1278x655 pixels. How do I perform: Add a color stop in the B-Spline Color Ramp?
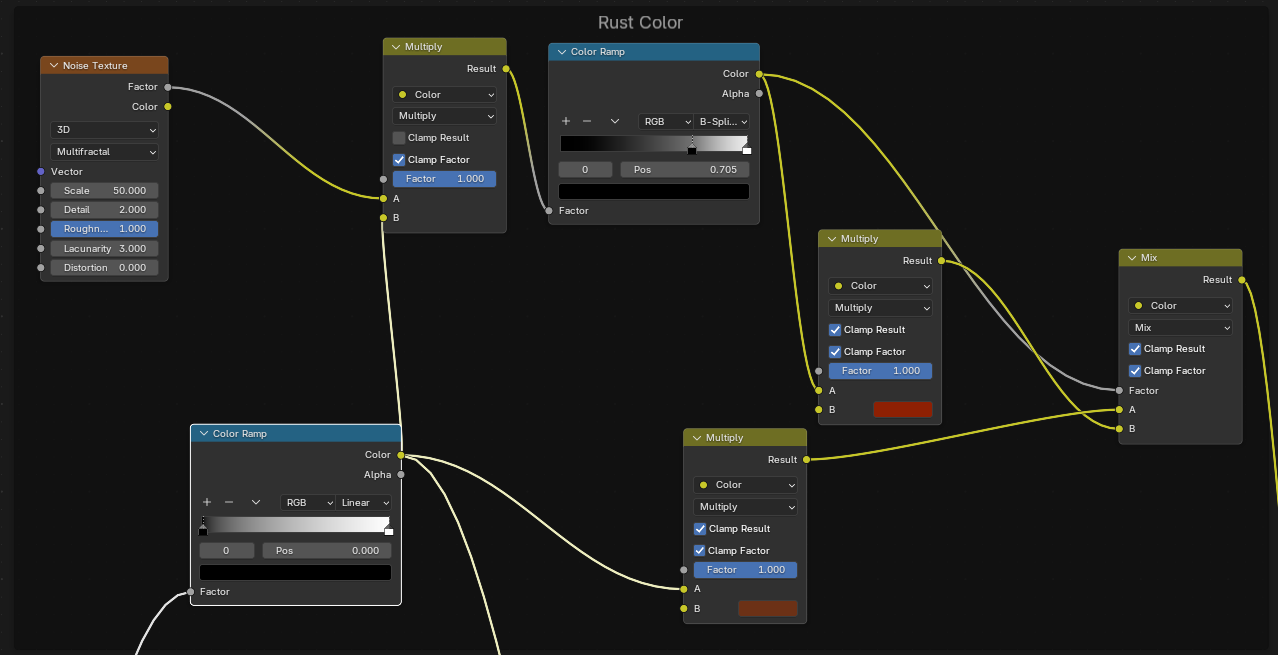tap(566, 121)
